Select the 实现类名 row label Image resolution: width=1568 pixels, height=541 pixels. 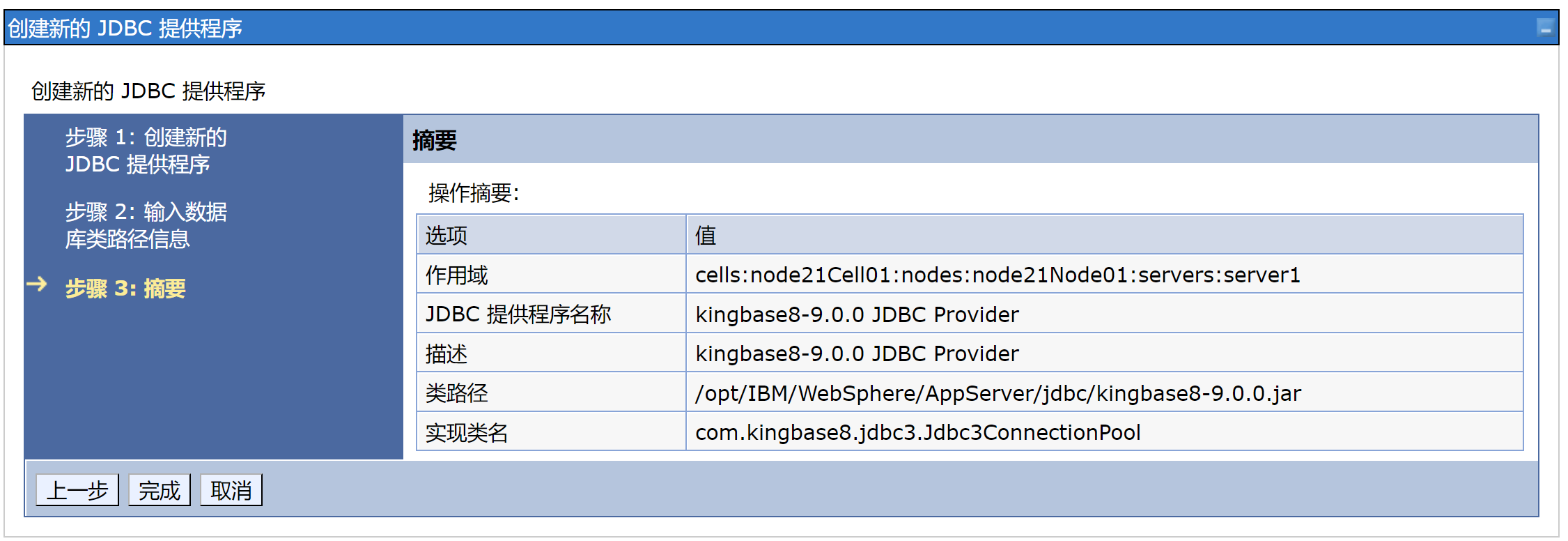point(467,433)
